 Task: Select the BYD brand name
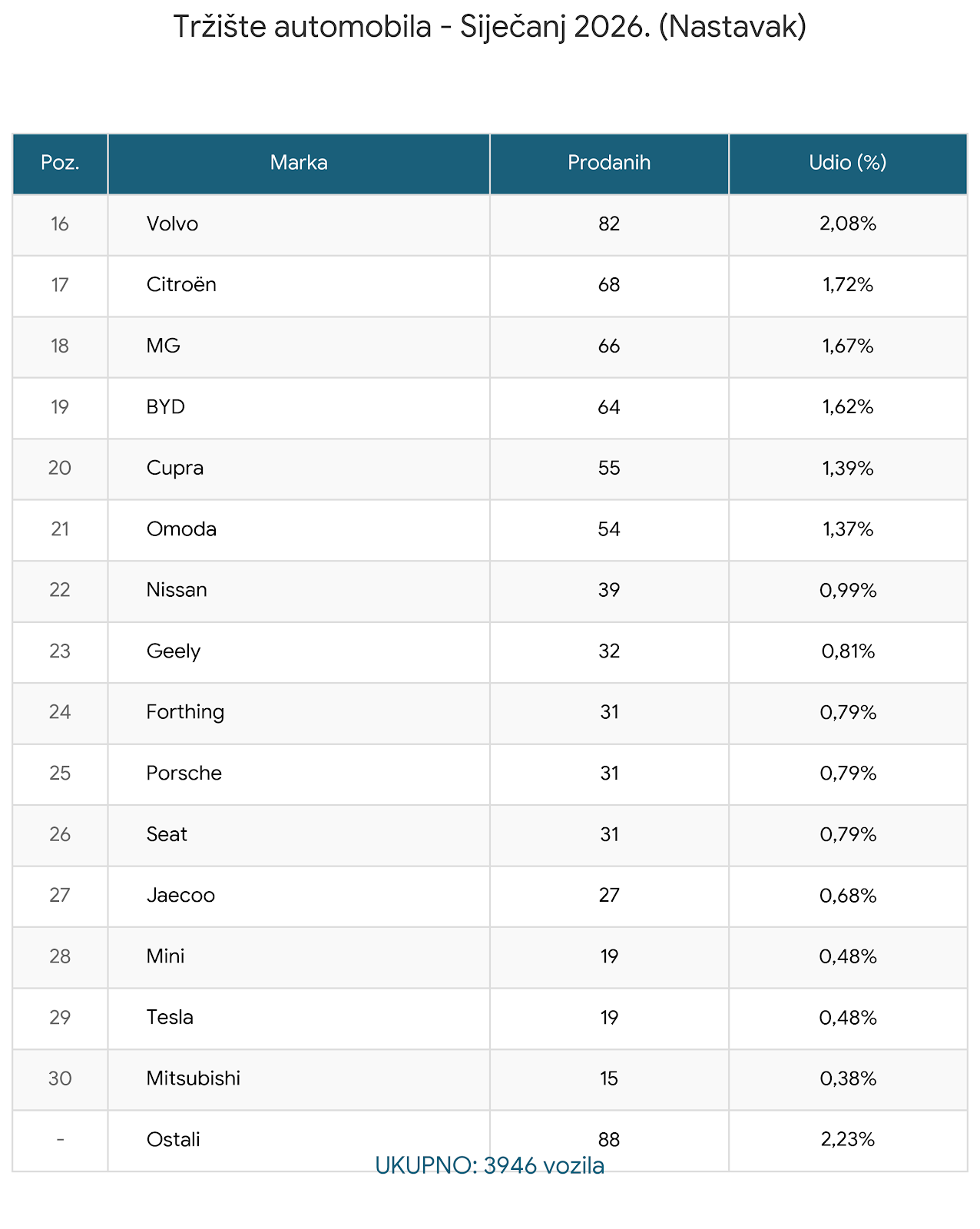coord(166,407)
